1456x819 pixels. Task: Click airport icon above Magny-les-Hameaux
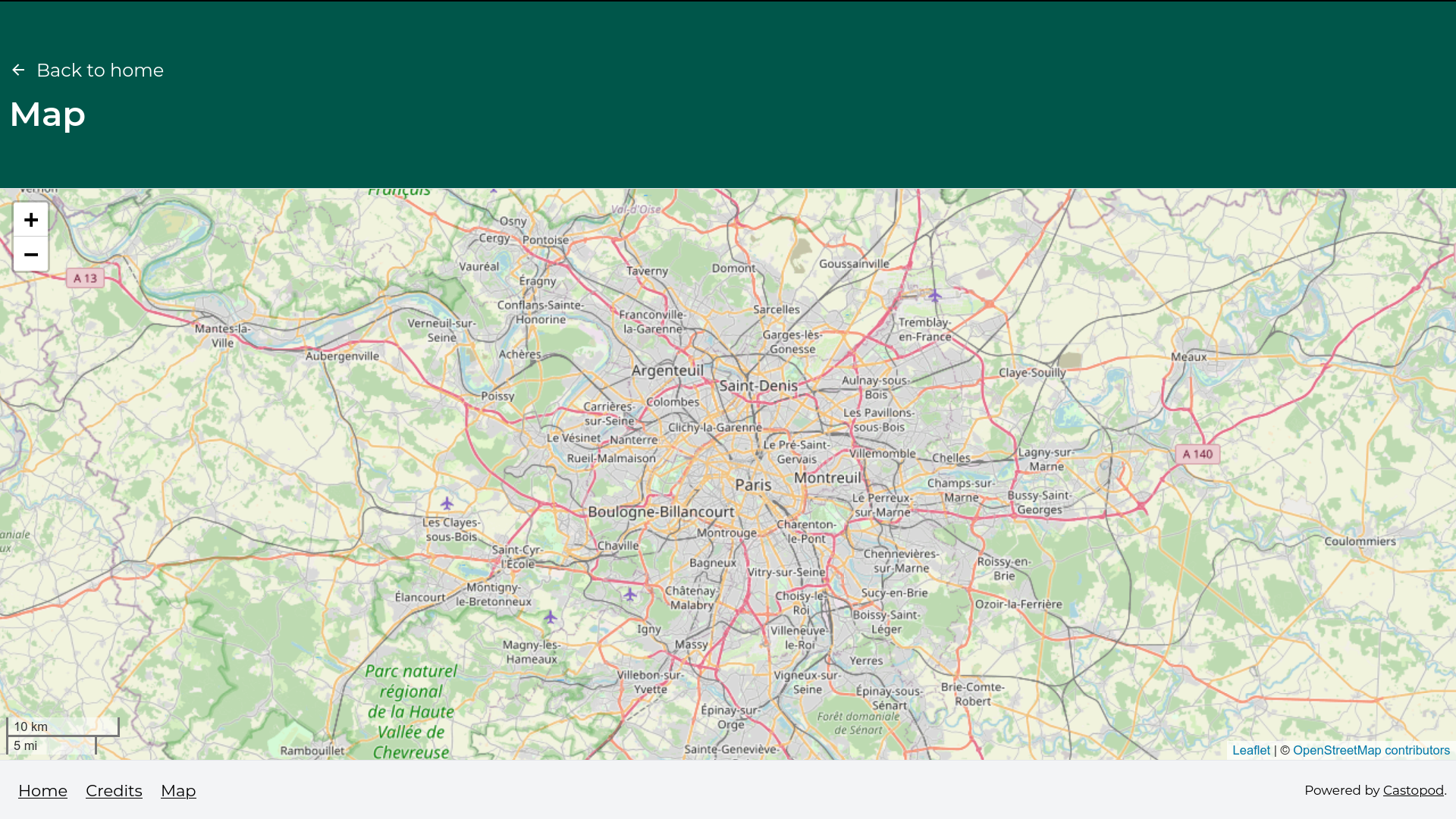(x=551, y=618)
